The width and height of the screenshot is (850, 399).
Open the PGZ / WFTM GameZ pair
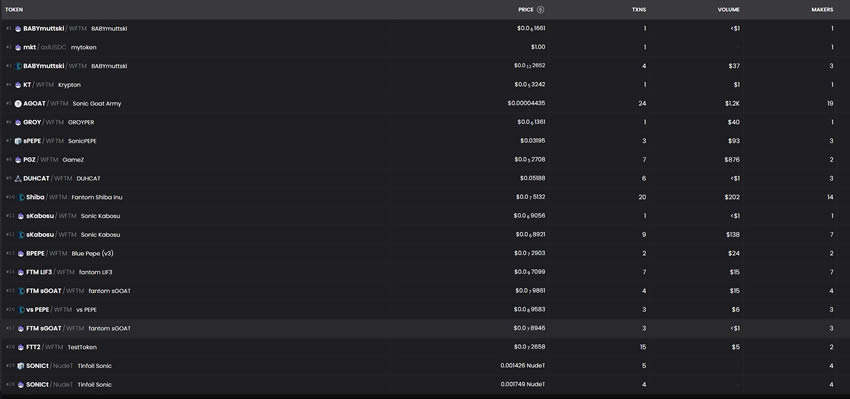425,160
